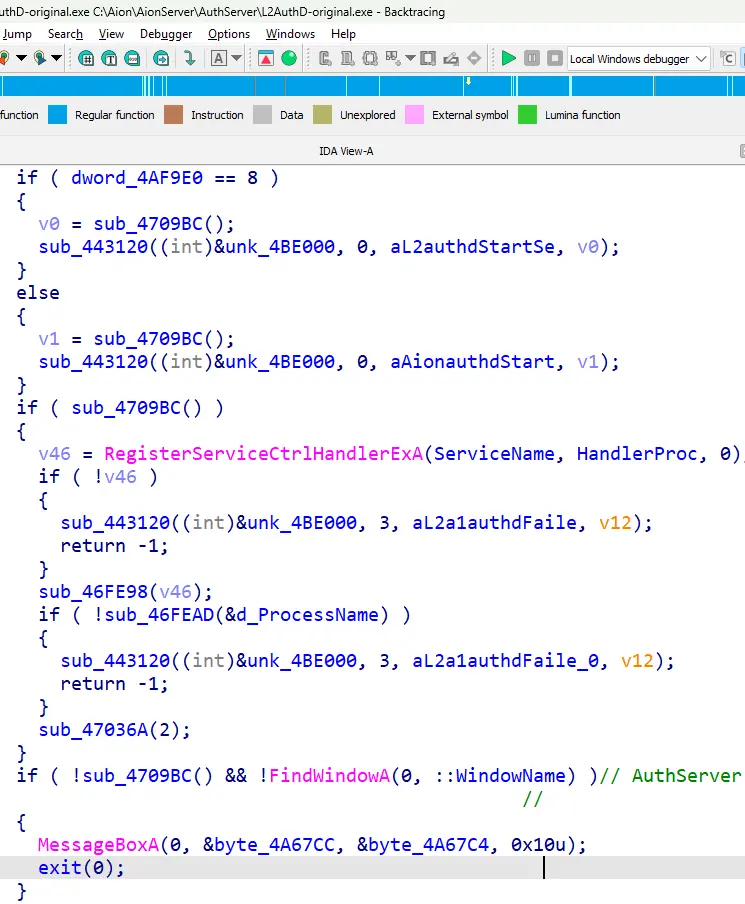Click the External symbol pink legend swatch
This screenshot has width=745, height=904.
pos(414,115)
